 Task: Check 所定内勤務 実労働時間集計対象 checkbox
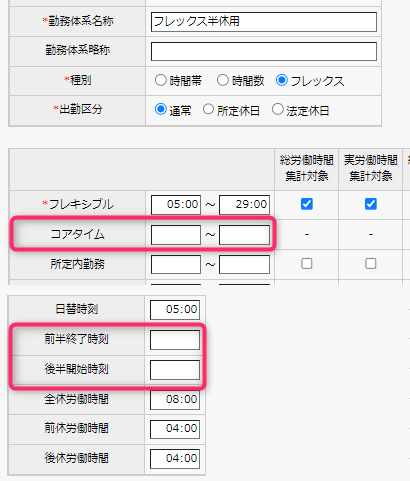tap(371, 264)
